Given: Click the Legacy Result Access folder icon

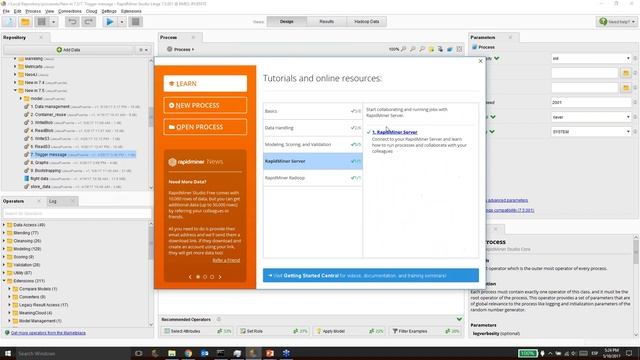Looking at the screenshot, I should click(16, 305).
